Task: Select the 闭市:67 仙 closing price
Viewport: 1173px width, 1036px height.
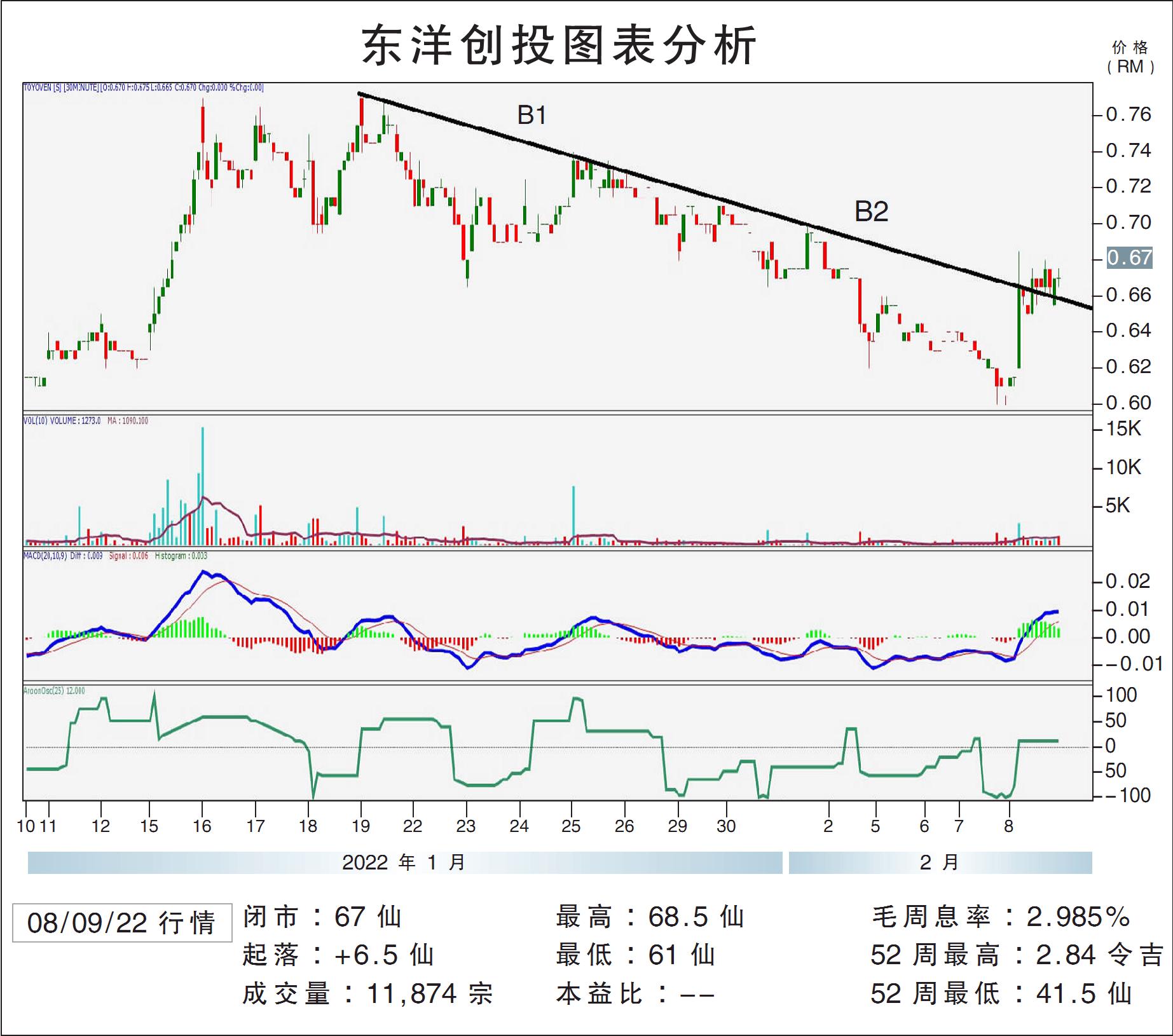Action: [x=322, y=917]
